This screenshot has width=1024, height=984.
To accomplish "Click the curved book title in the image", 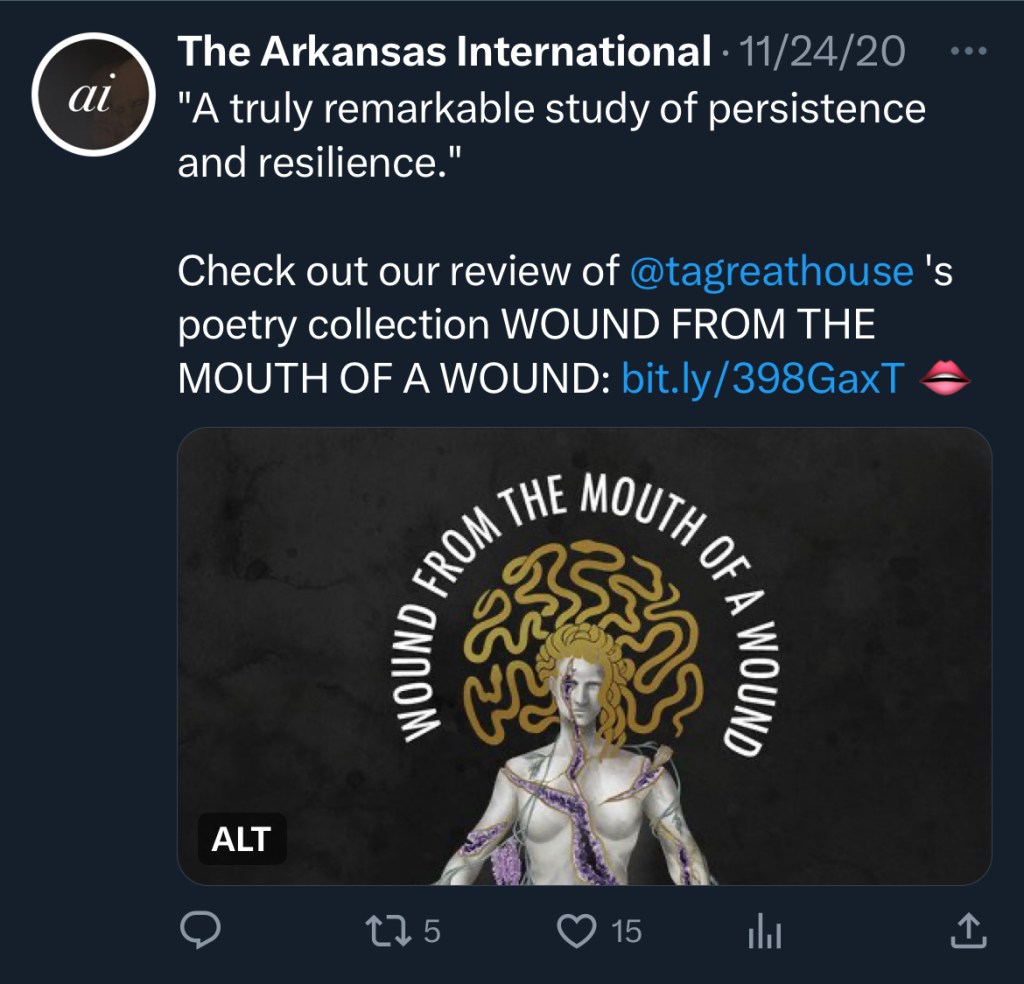I will coord(584,611).
